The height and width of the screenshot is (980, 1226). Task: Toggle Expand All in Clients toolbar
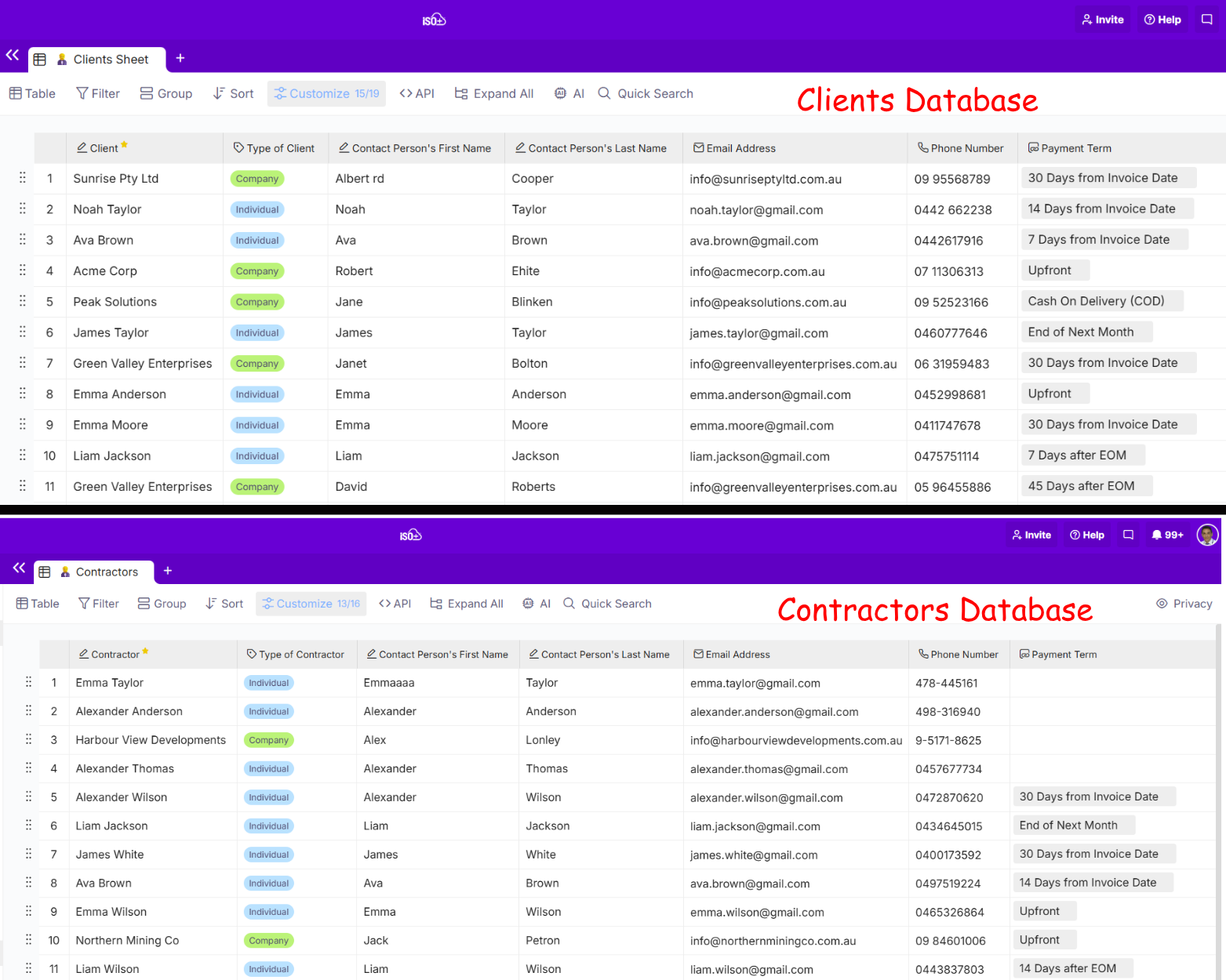[x=494, y=93]
